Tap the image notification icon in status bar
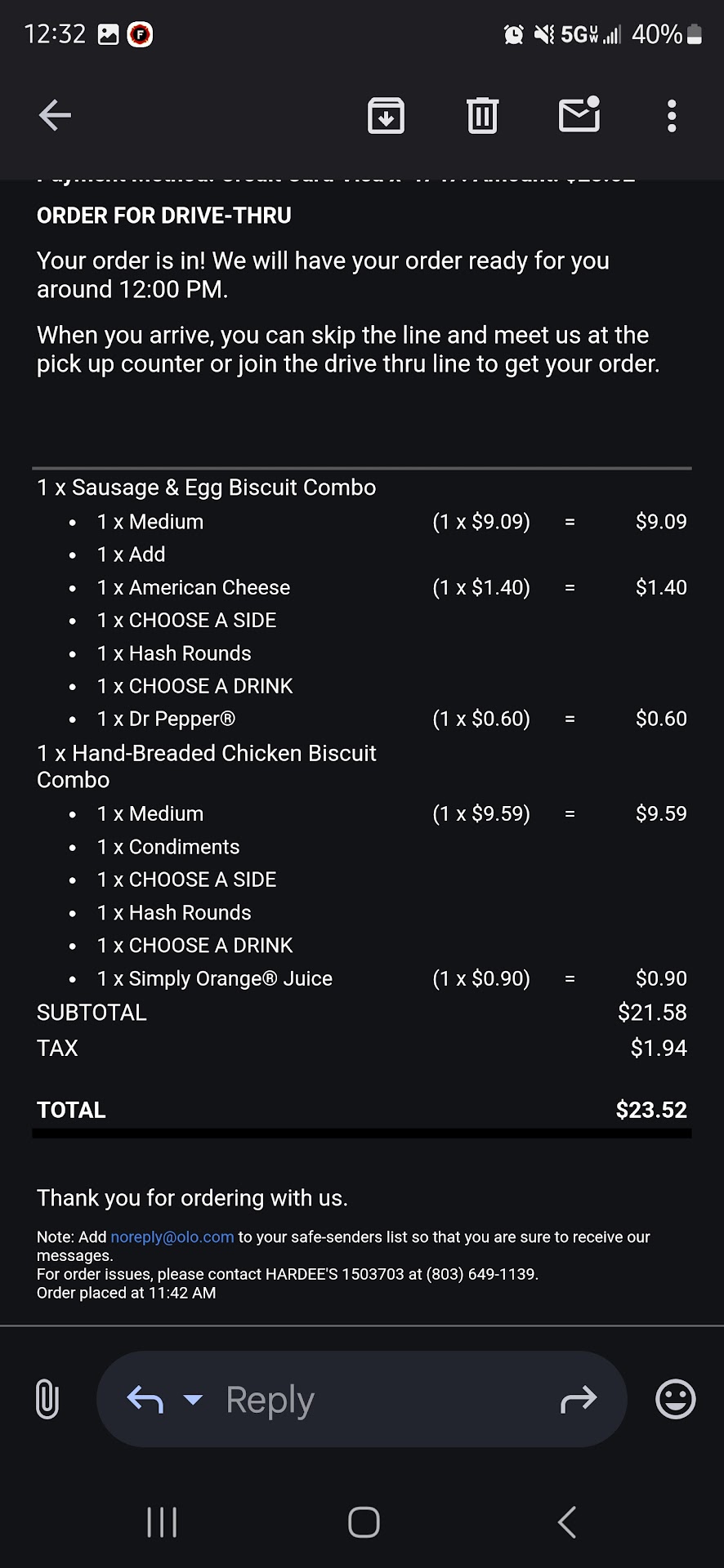This screenshot has height=1568, width=724. pos(109,34)
